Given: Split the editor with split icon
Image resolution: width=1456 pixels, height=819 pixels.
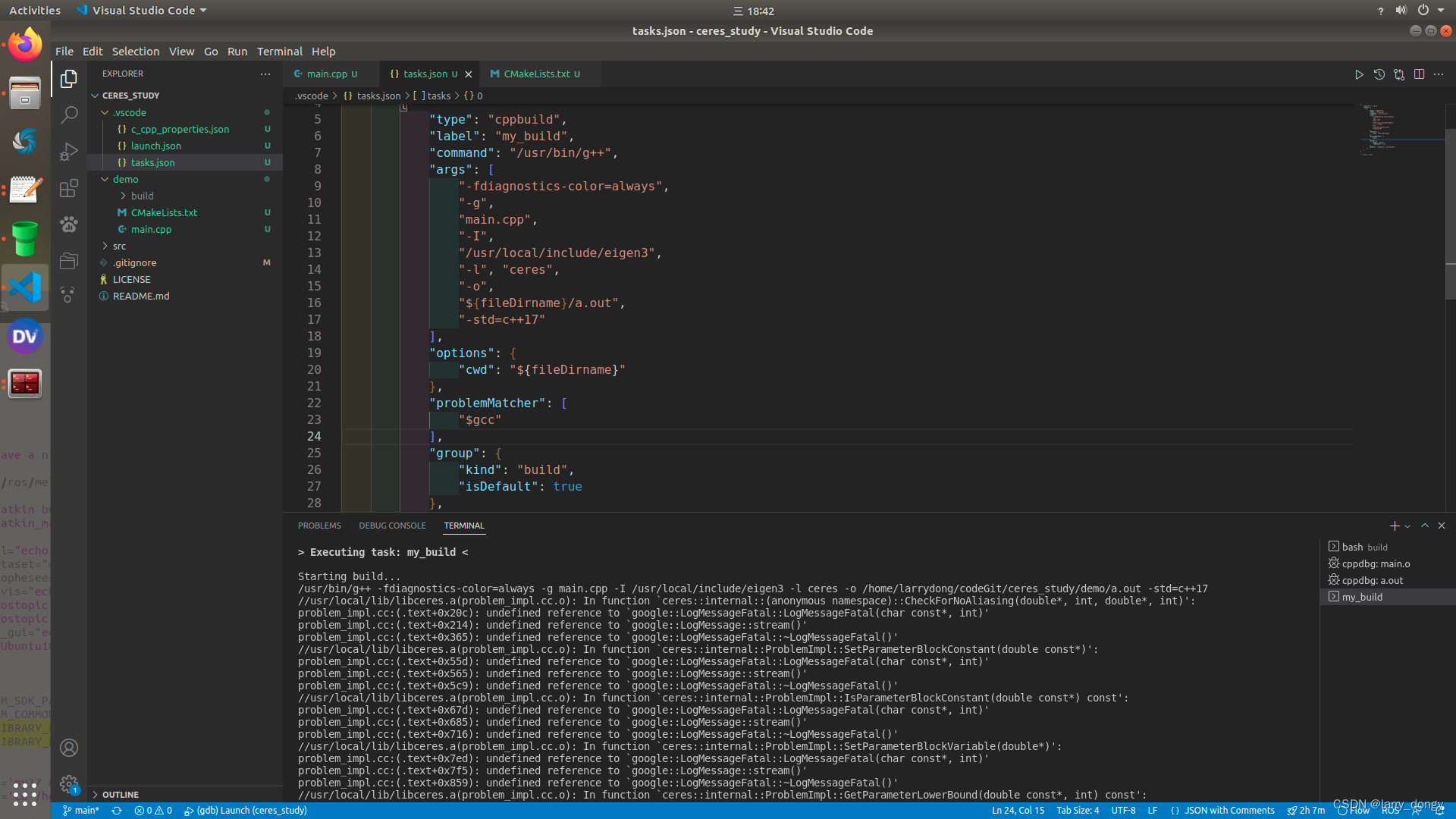Looking at the screenshot, I should coord(1419,74).
